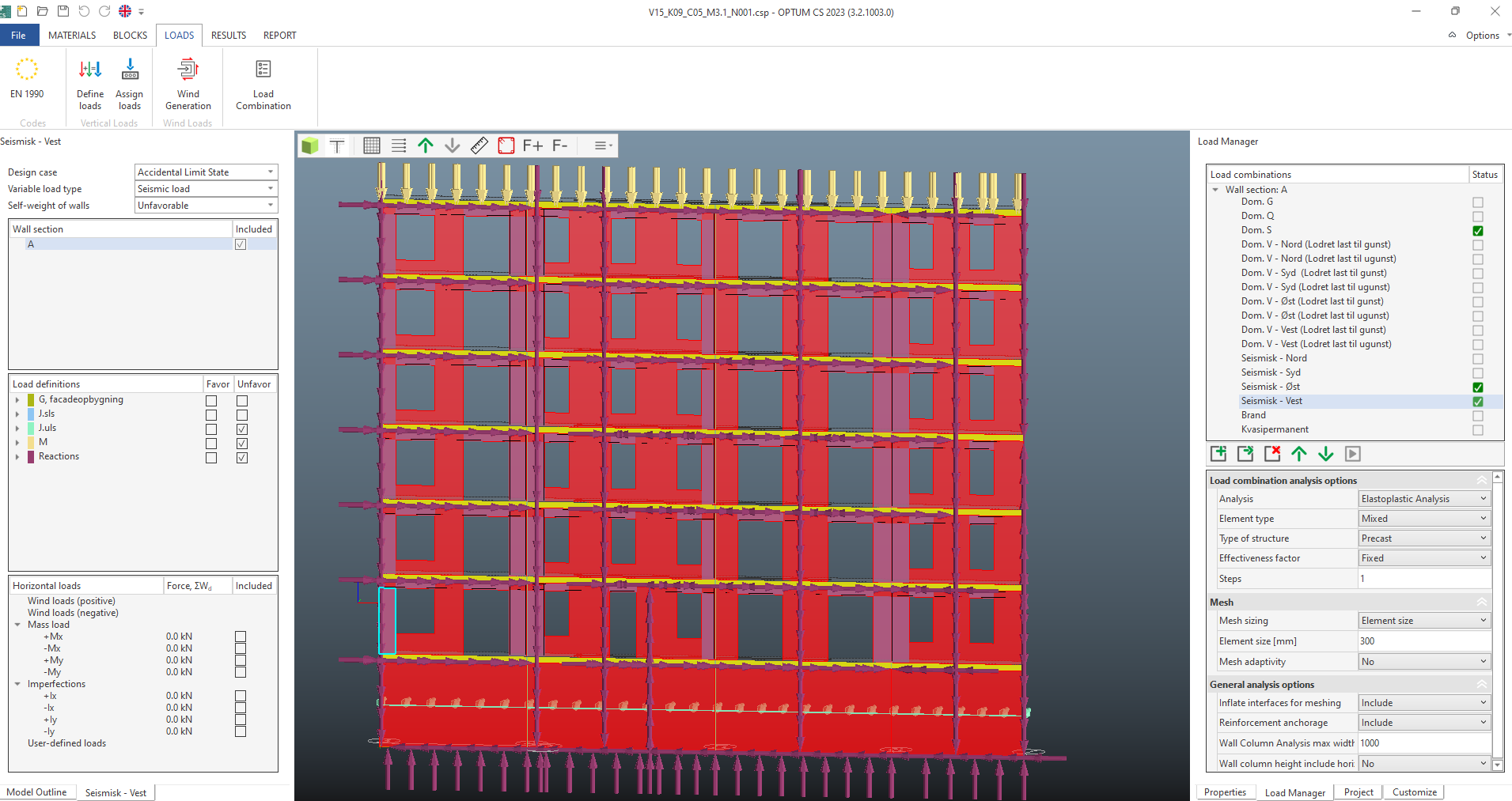
Task: Open the File menu
Action: [18, 35]
